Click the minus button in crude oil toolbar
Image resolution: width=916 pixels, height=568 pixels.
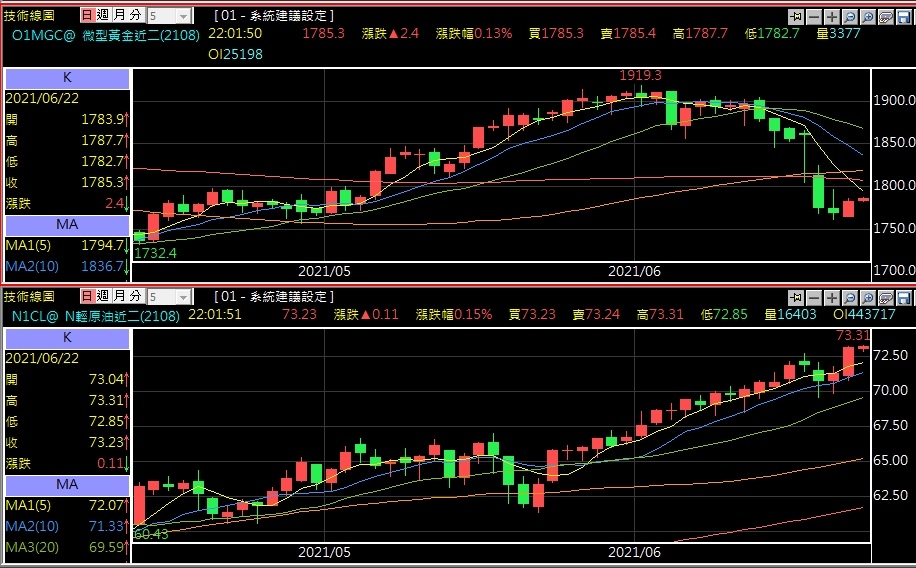pyautogui.click(x=814, y=297)
